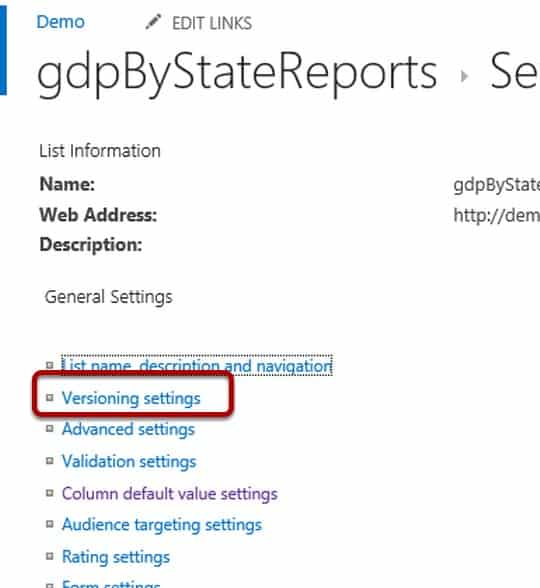Screen dimensions: 540x588
Task: Open Versioning settings
Action: (x=131, y=398)
